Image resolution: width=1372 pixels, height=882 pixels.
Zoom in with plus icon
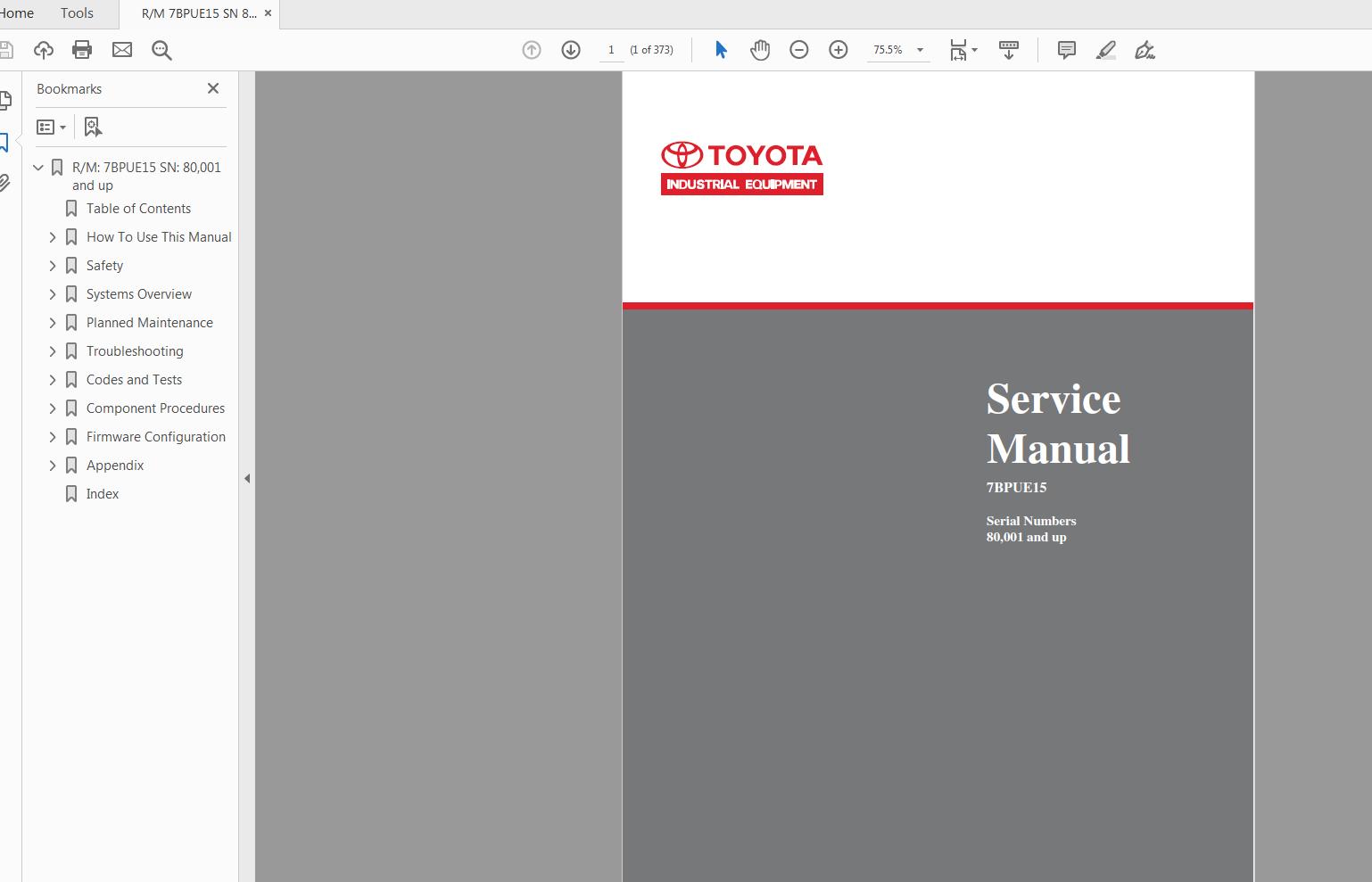pyautogui.click(x=839, y=50)
